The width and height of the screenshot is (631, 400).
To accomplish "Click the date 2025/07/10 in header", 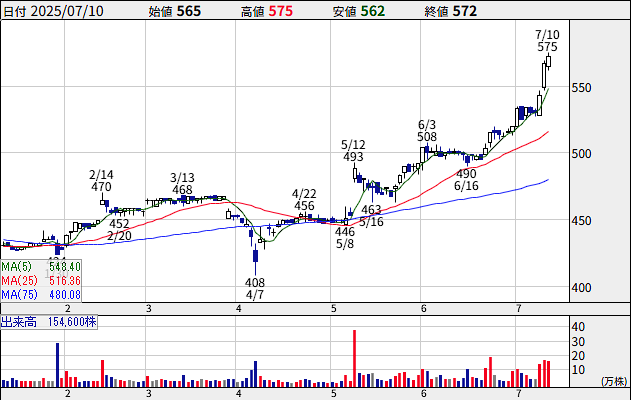I will pyautogui.click(x=67, y=11).
